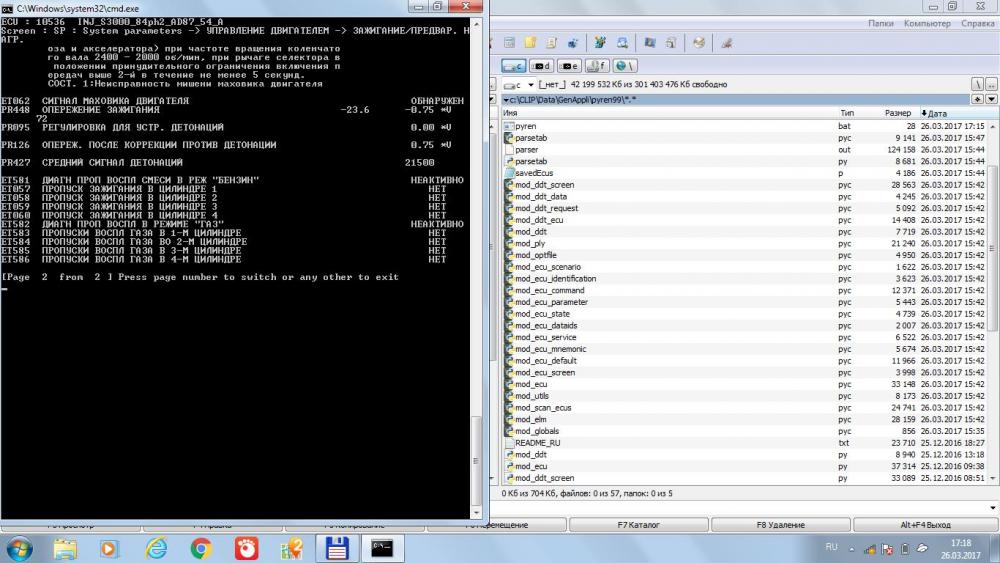The image size is (1000, 563).
Task: Open the Windows Start menu
Action: [18, 548]
